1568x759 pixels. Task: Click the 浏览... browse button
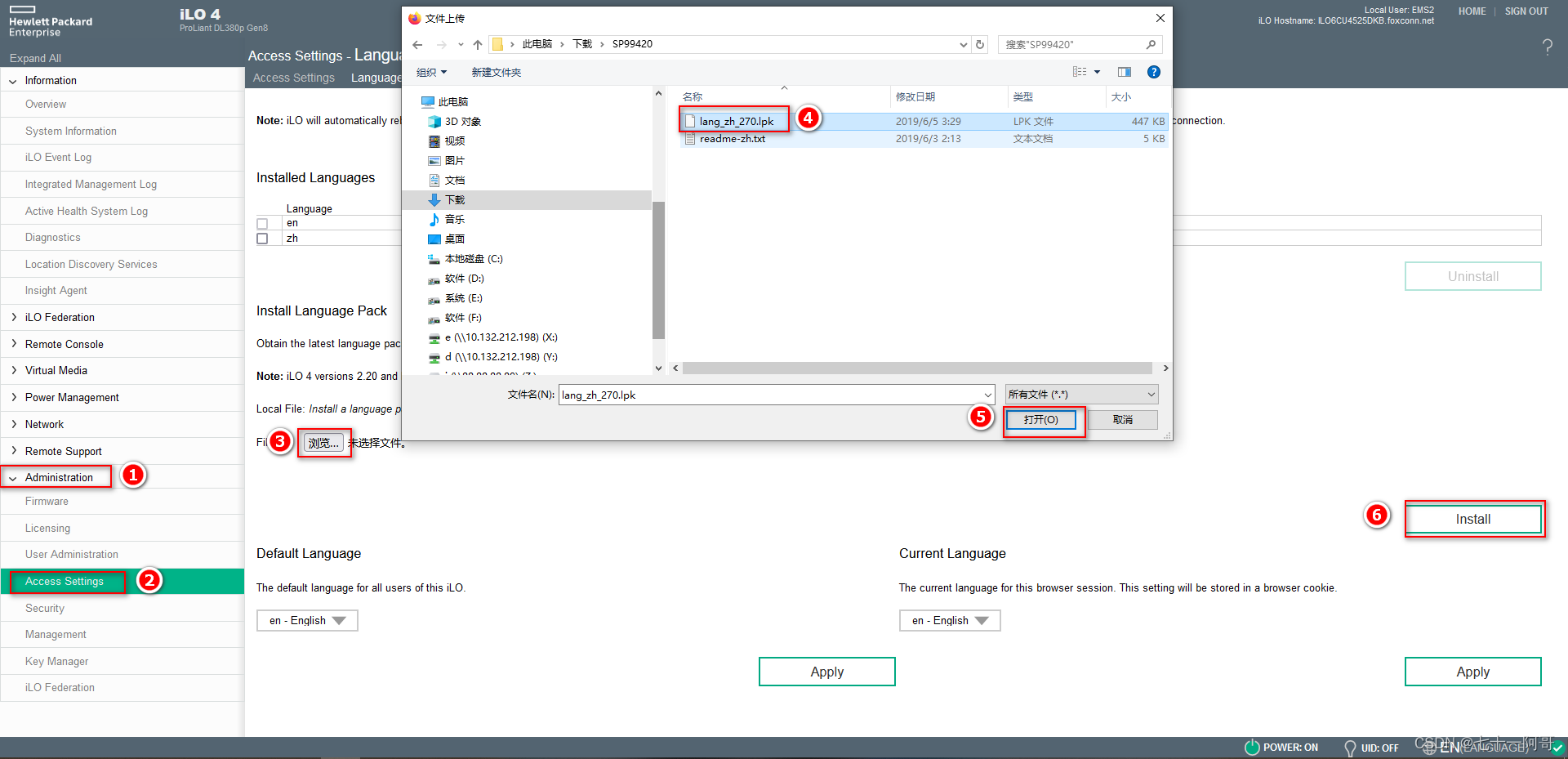point(324,443)
